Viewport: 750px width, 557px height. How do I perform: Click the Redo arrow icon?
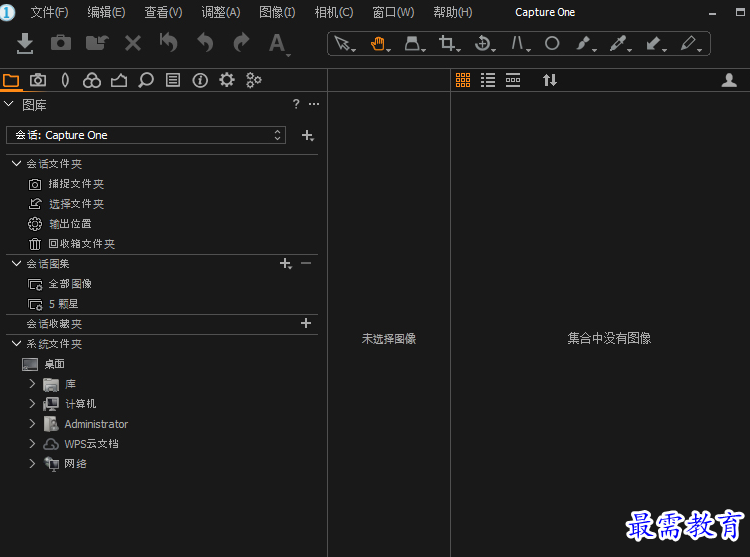241,43
